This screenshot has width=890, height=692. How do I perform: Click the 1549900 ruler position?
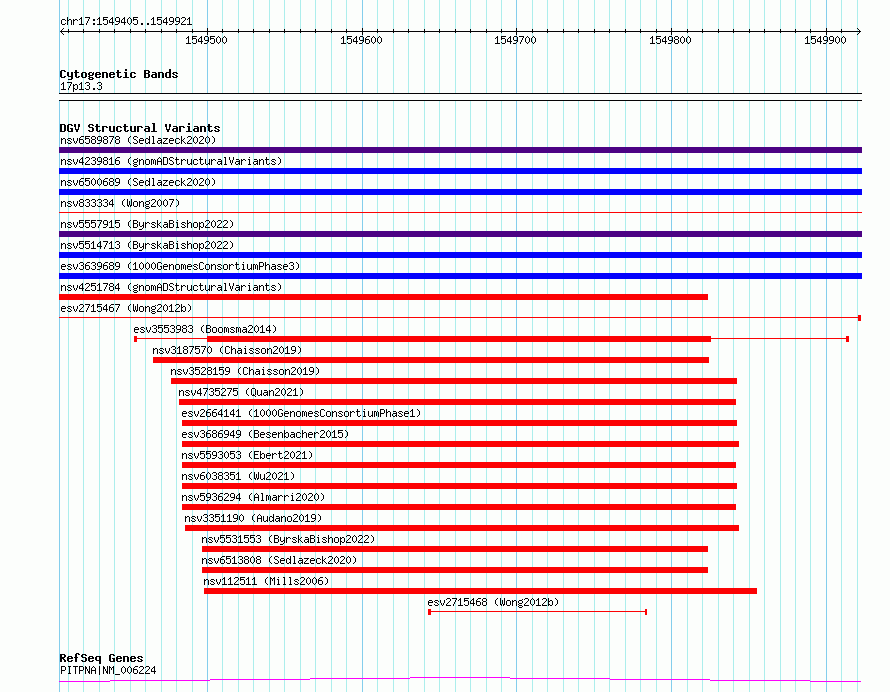tap(825, 40)
